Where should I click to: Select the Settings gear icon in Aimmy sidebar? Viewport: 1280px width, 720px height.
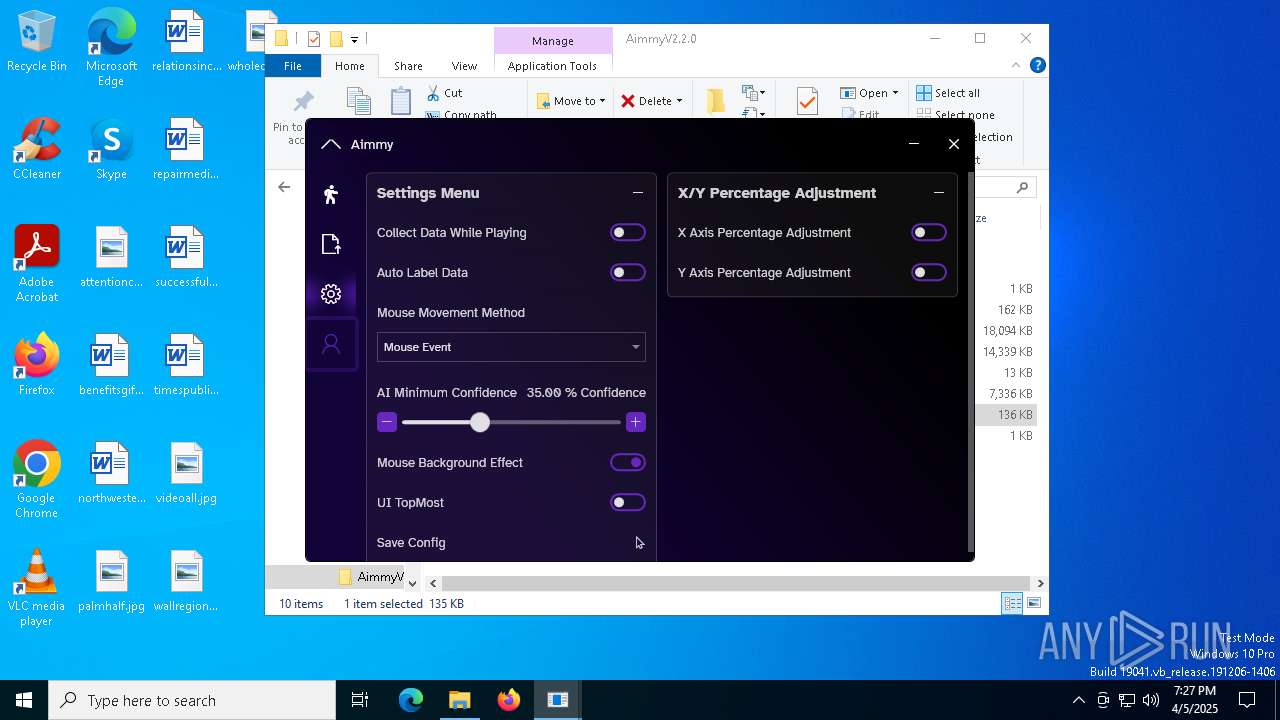click(331, 294)
